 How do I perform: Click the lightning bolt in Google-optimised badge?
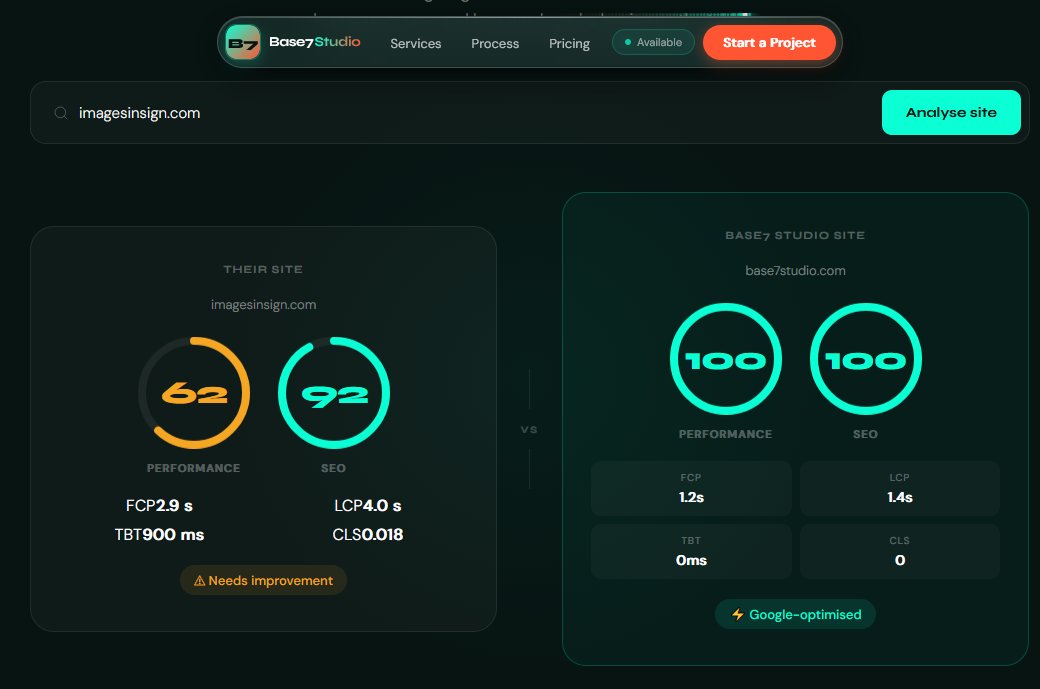(x=738, y=615)
